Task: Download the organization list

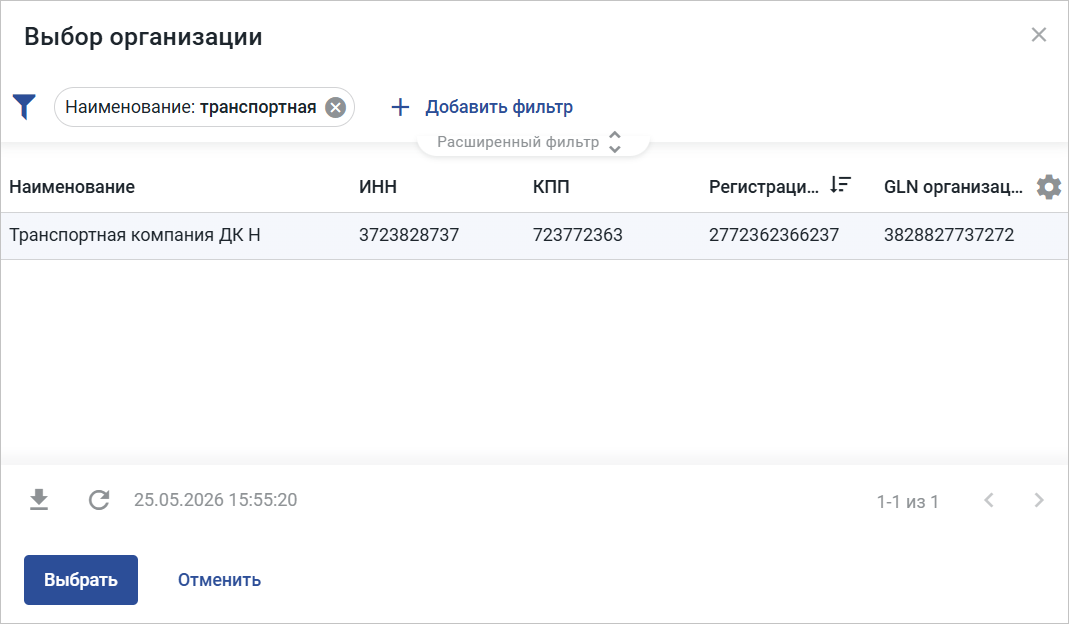Action: click(x=39, y=500)
